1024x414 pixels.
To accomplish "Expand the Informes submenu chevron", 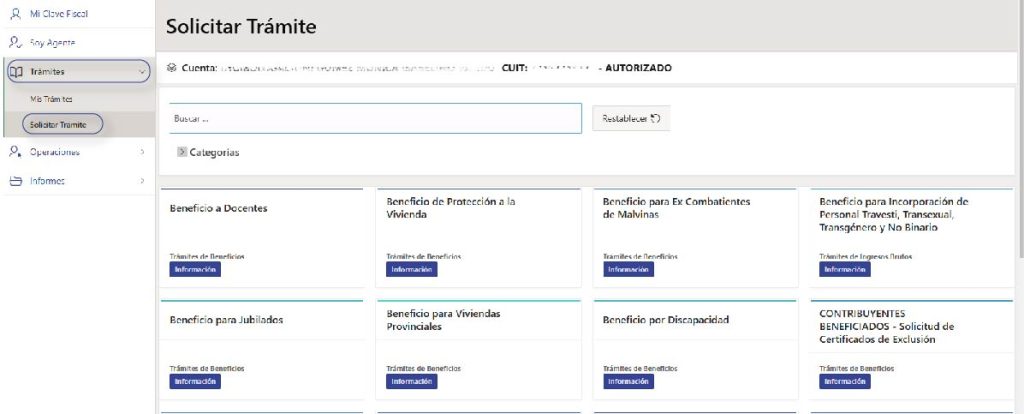I will coord(142,181).
